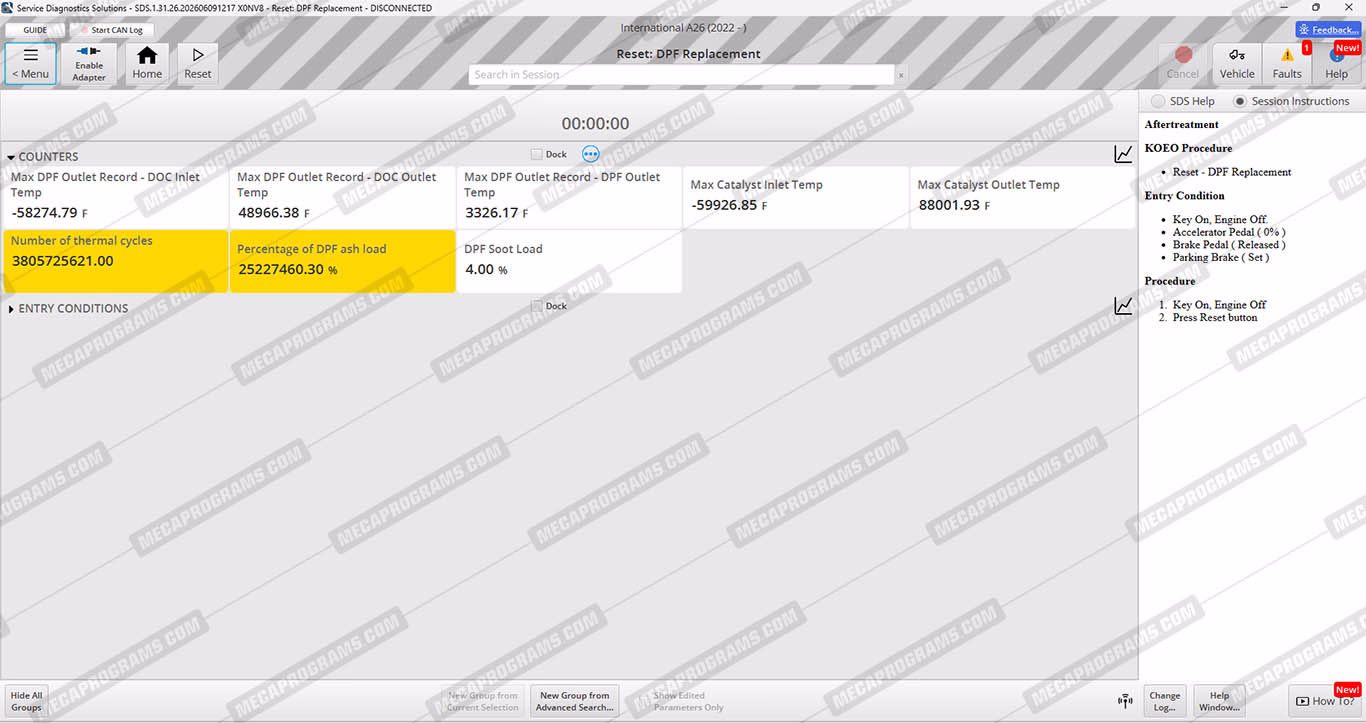The height and width of the screenshot is (723, 1366).
Task: Select Max DPF Outlet Record DOC Outlet Temp tile
Action: (342, 197)
